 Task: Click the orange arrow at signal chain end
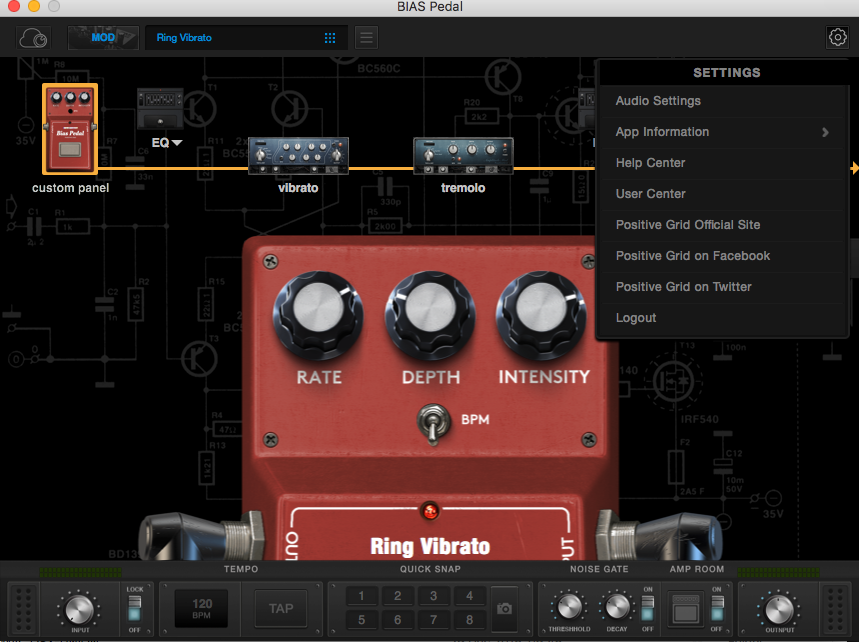point(855,168)
